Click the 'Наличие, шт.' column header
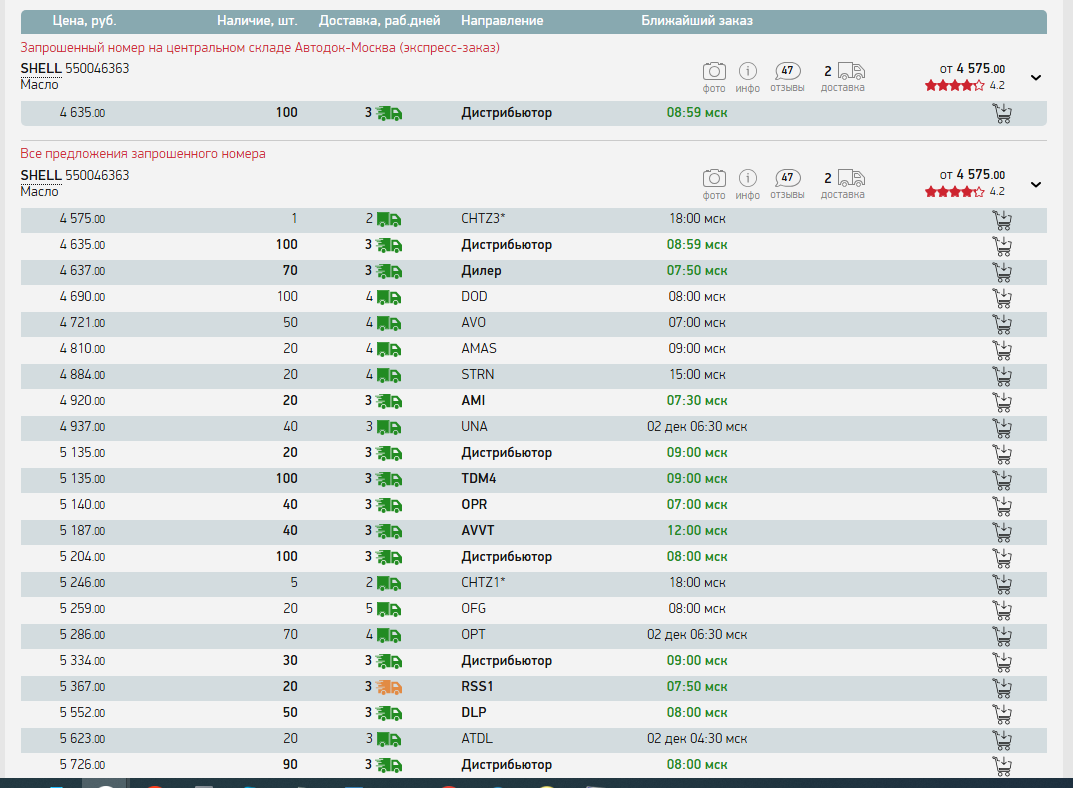This screenshot has width=1073, height=788. pyautogui.click(x=257, y=21)
